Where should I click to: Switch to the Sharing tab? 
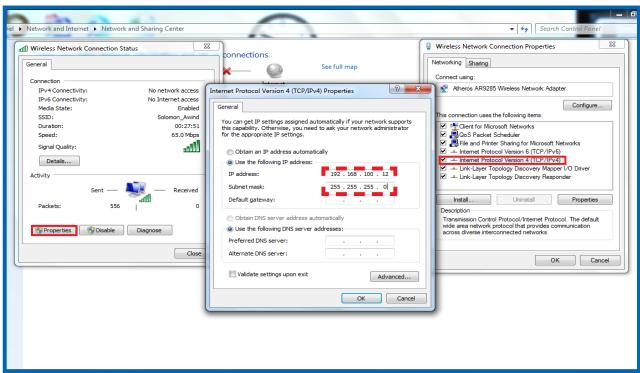[478, 63]
